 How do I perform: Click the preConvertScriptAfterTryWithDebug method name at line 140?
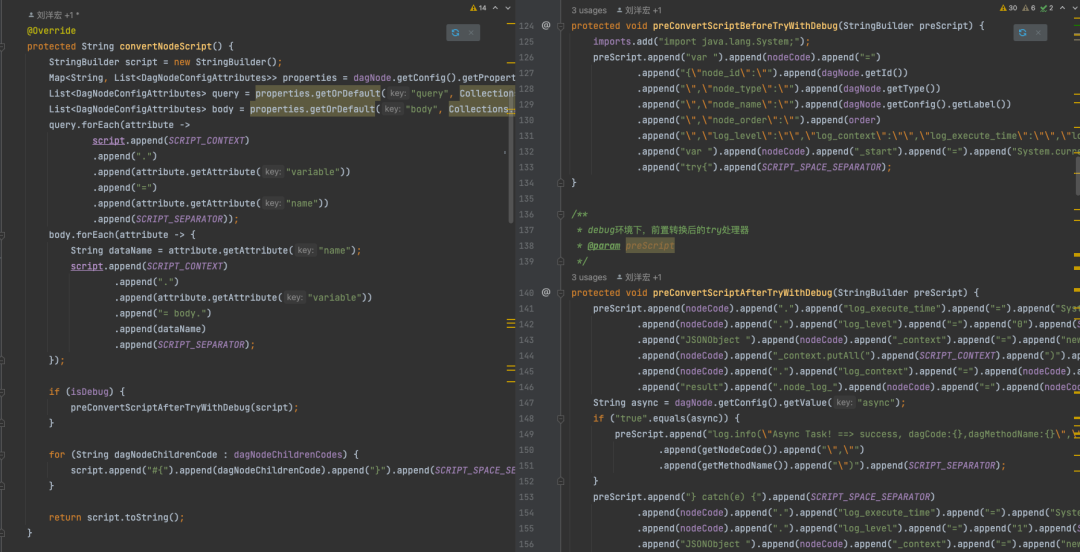[x=742, y=293]
